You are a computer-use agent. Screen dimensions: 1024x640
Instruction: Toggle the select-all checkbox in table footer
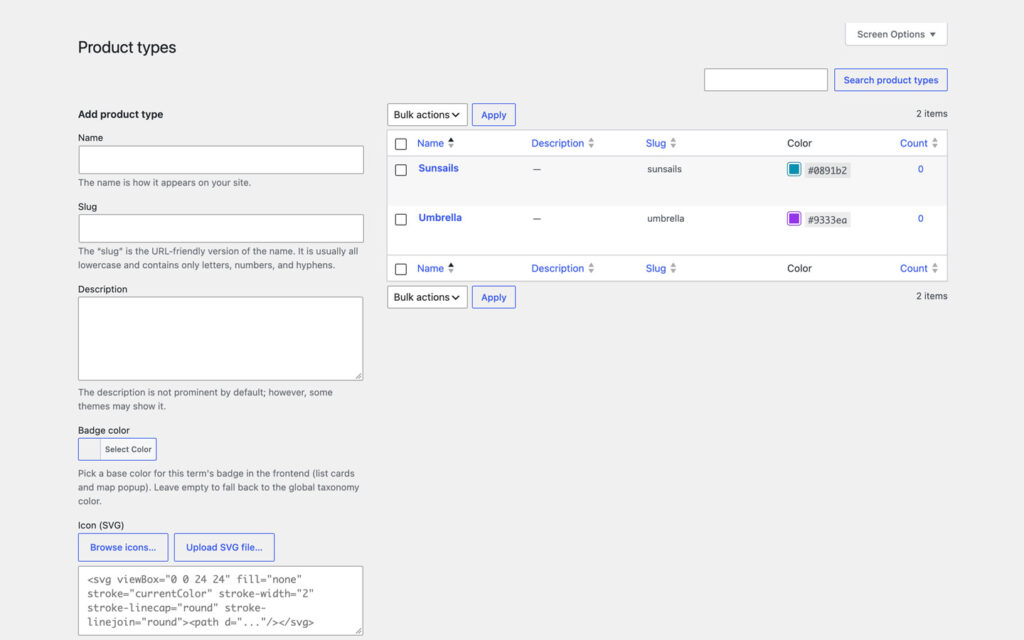pyautogui.click(x=401, y=269)
